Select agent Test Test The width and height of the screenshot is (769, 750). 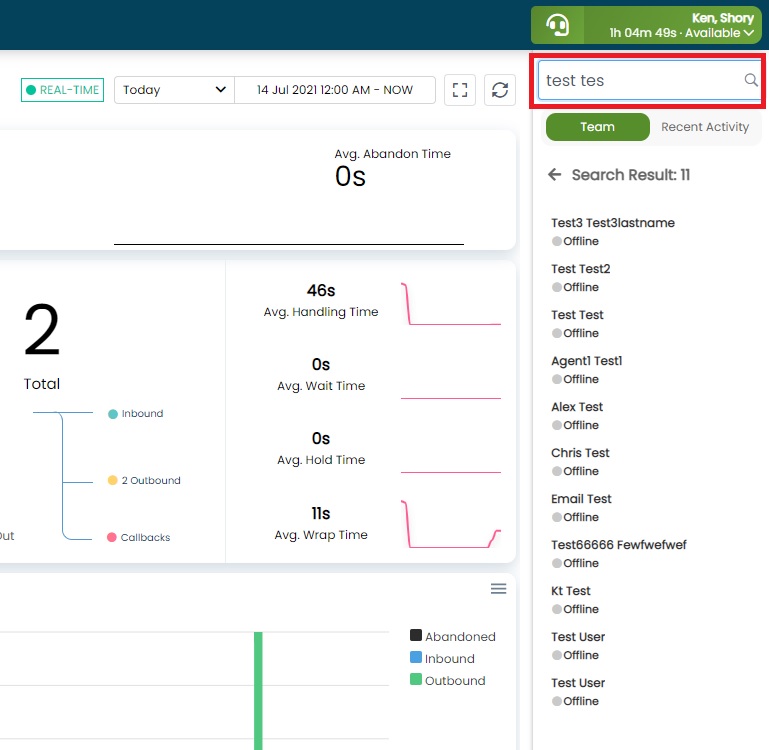(x=577, y=315)
